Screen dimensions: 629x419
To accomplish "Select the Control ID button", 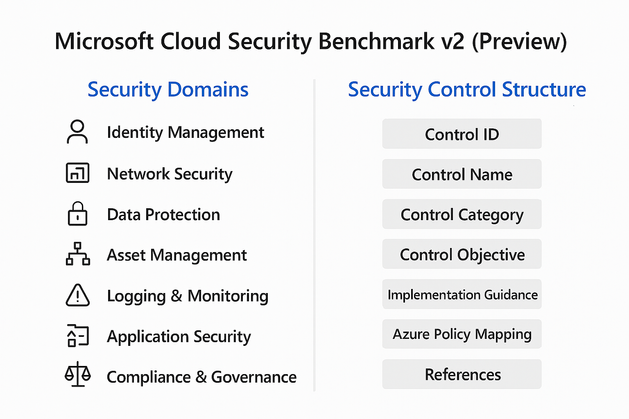I will (x=462, y=134).
